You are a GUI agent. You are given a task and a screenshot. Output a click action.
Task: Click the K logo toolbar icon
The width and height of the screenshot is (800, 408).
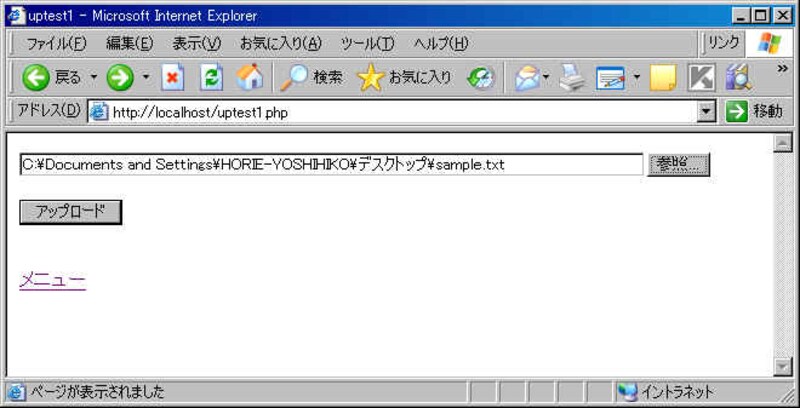701,78
